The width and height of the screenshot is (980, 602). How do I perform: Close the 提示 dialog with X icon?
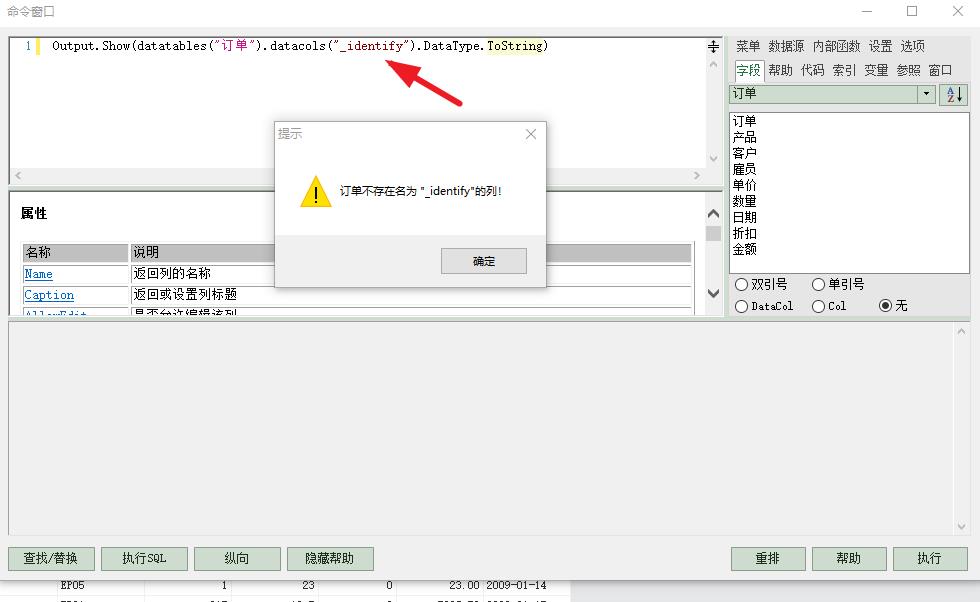(x=531, y=134)
